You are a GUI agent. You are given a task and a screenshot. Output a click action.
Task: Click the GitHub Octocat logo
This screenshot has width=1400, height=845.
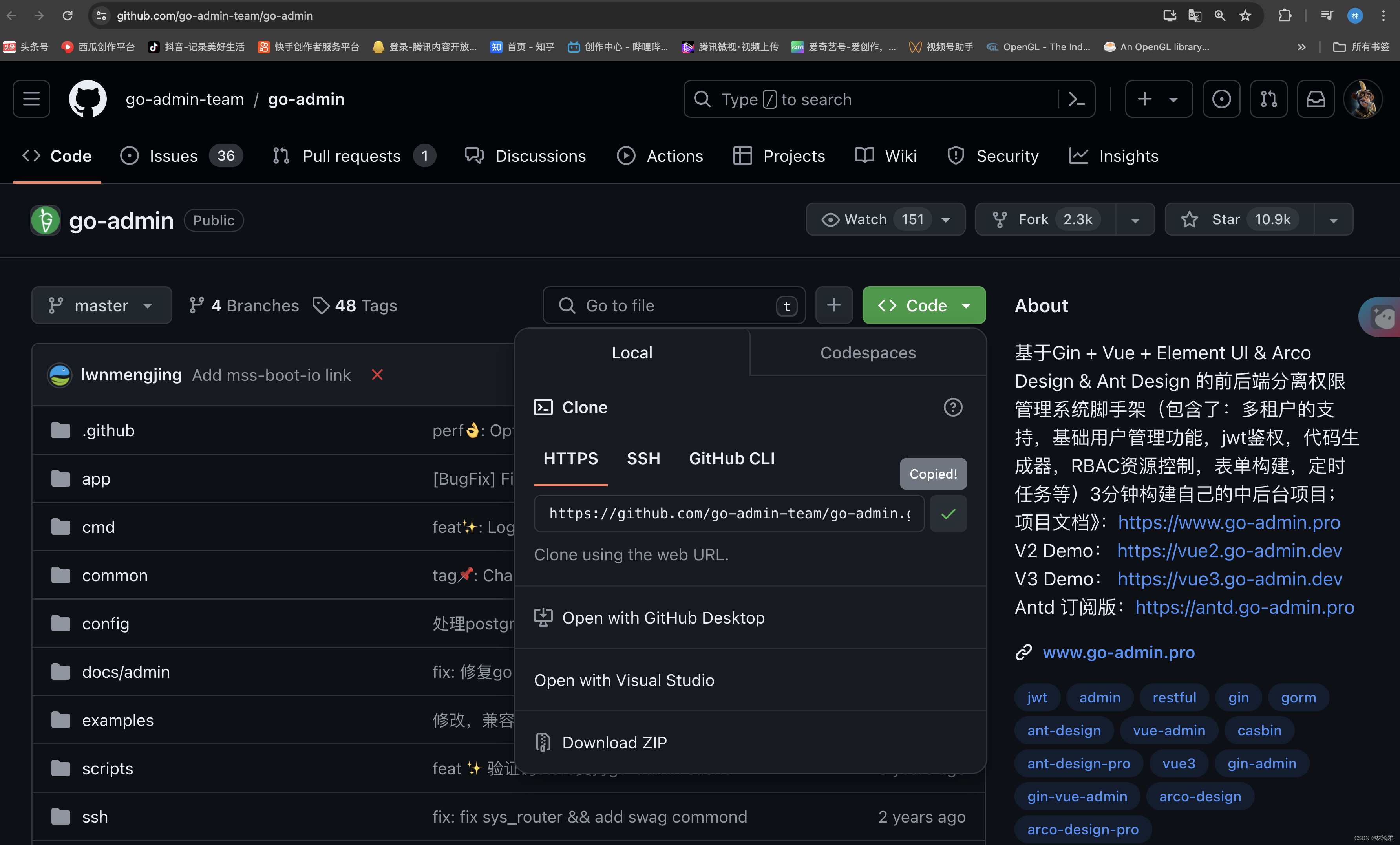coord(88,99)
